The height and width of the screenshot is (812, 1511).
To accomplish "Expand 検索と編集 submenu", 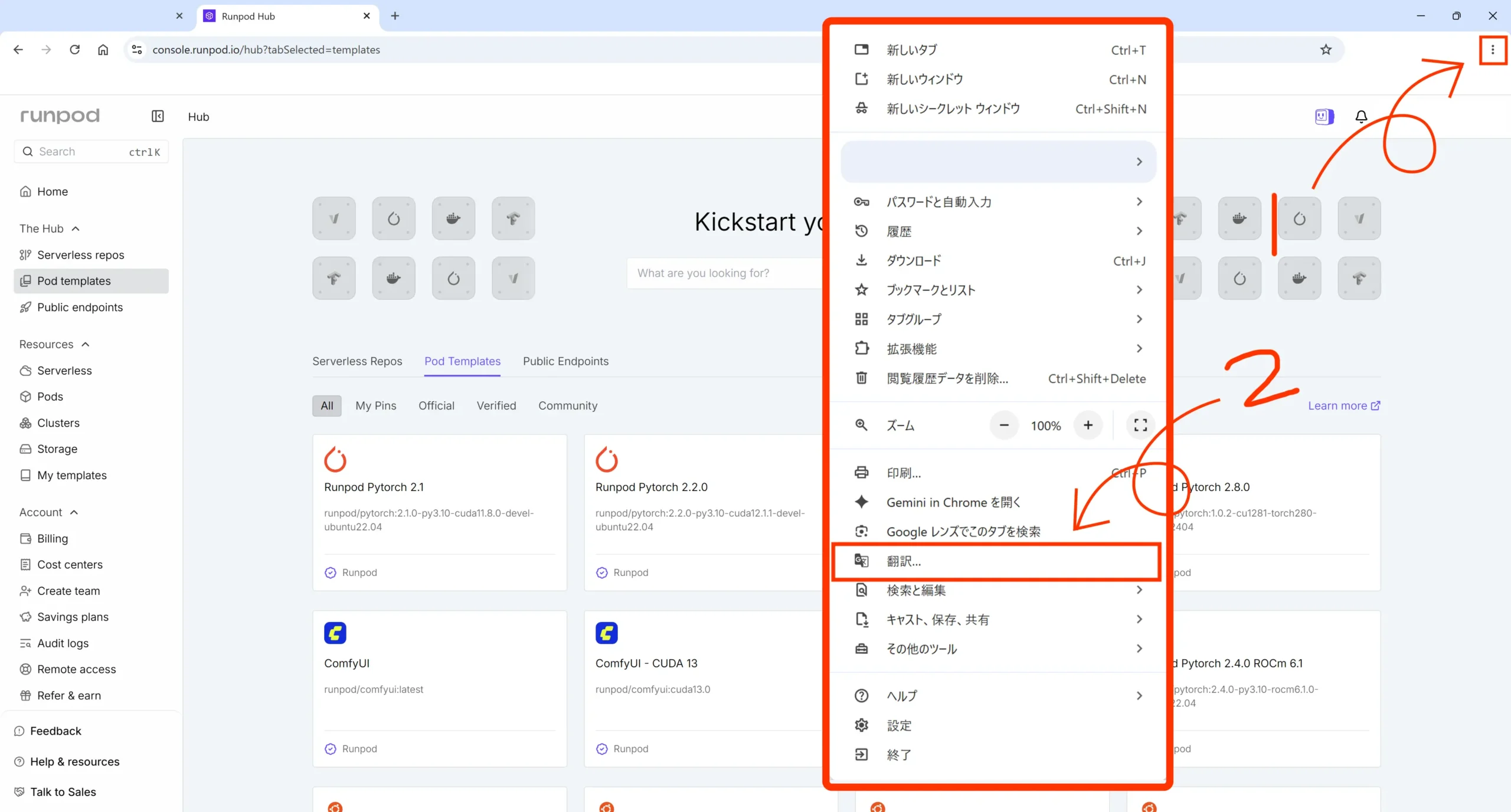I will point(999,590).
